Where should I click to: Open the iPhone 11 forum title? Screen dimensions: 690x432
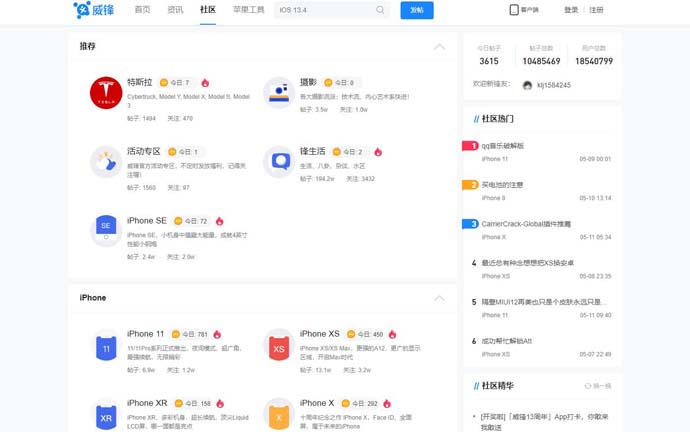pyautogui.click(x=145, y=334)
